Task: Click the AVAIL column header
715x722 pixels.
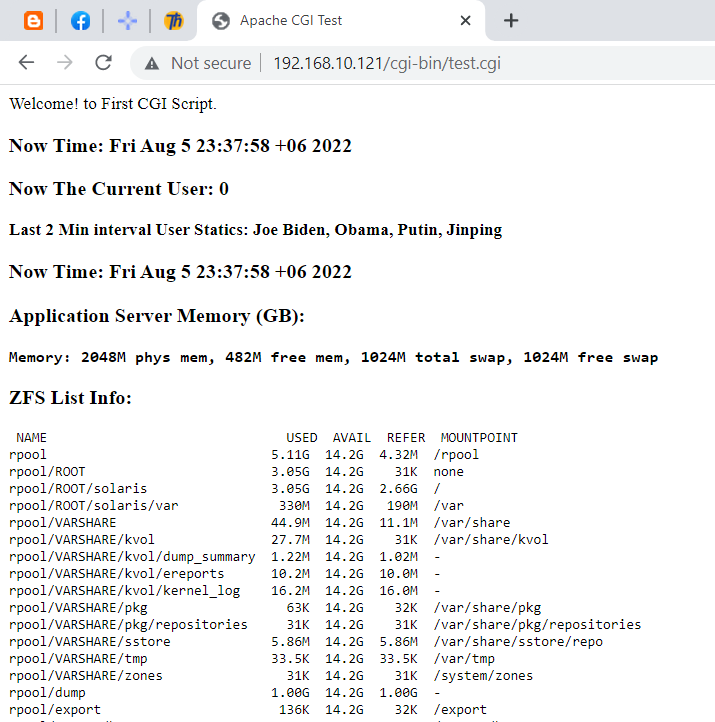Action: pos(352,437)
